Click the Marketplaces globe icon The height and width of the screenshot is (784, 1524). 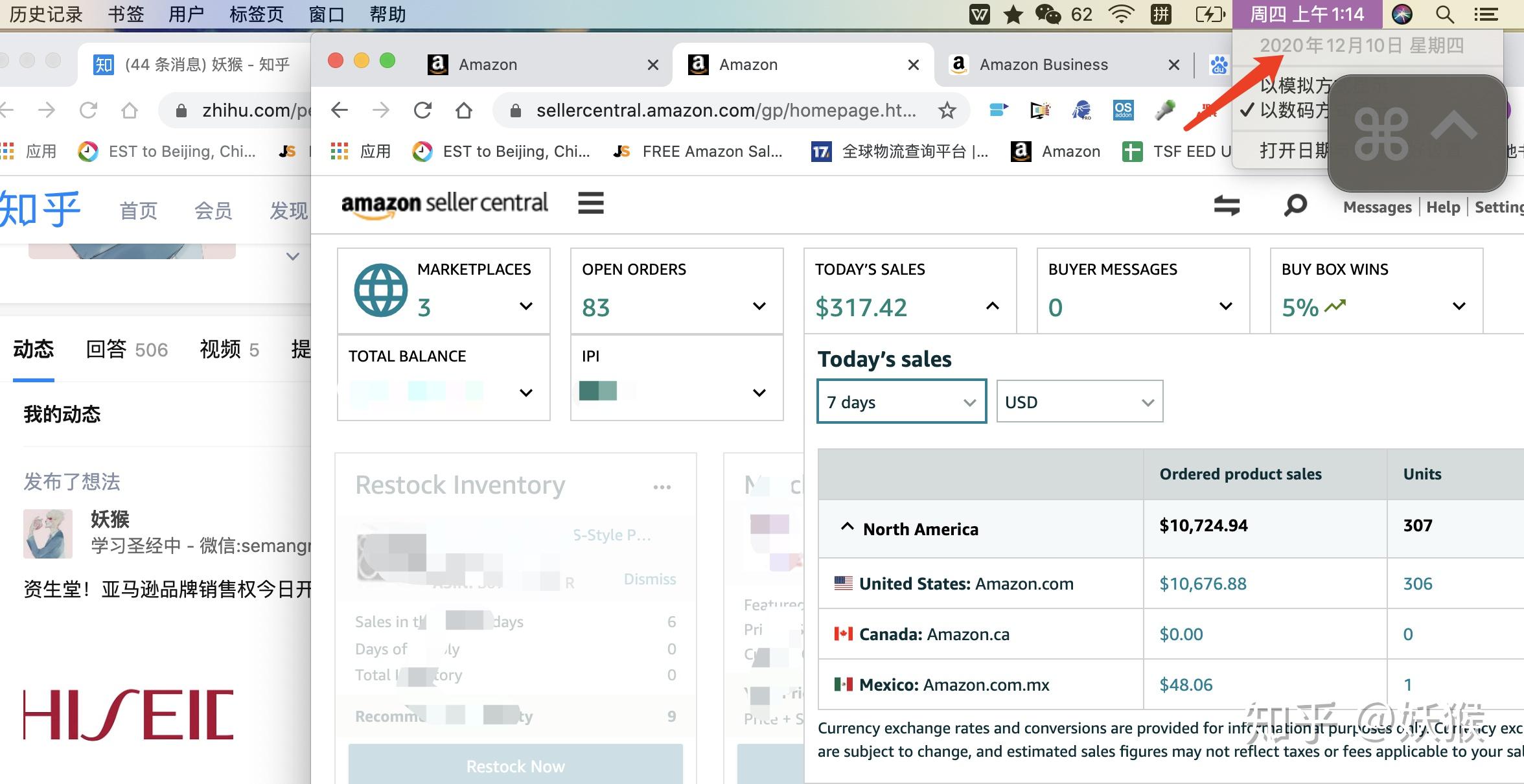380,290
